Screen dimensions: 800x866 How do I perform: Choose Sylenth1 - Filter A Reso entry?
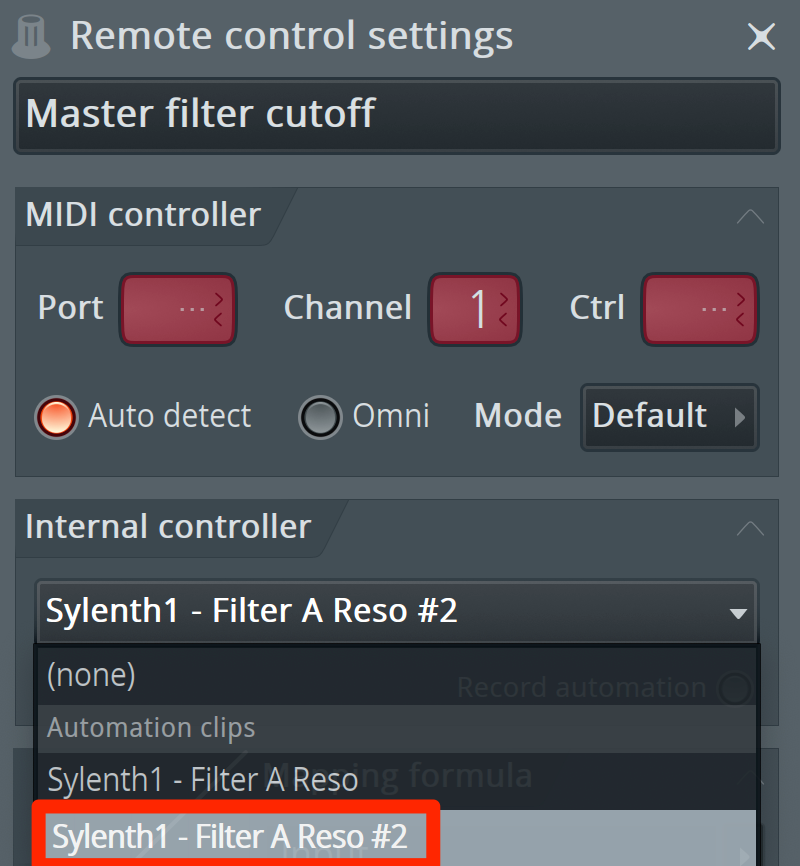[396, 780]
